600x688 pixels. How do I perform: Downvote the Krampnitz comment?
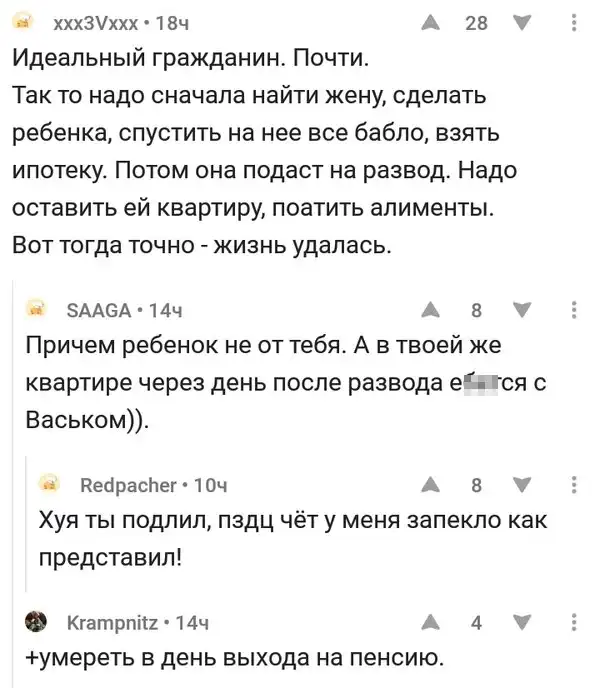click(521, 622)
